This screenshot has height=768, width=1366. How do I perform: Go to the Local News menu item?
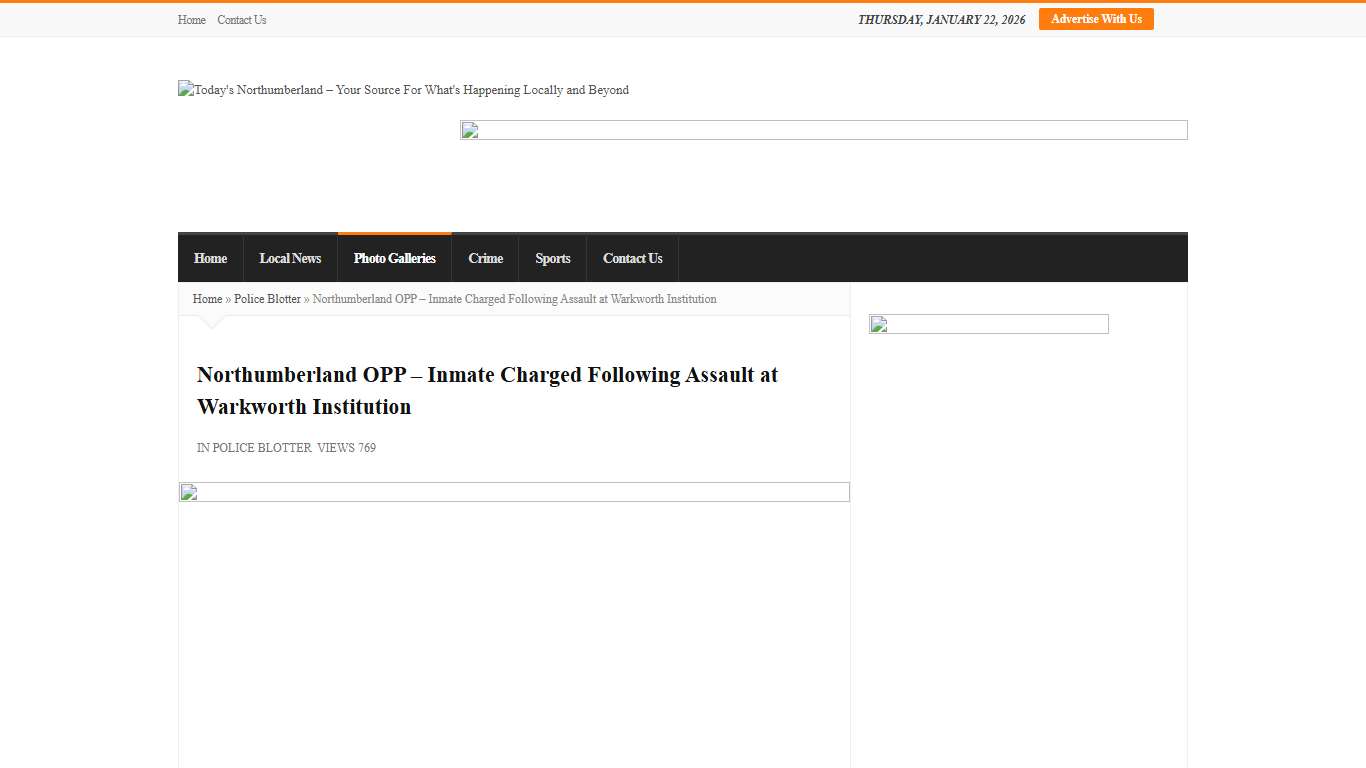(290, 258)
